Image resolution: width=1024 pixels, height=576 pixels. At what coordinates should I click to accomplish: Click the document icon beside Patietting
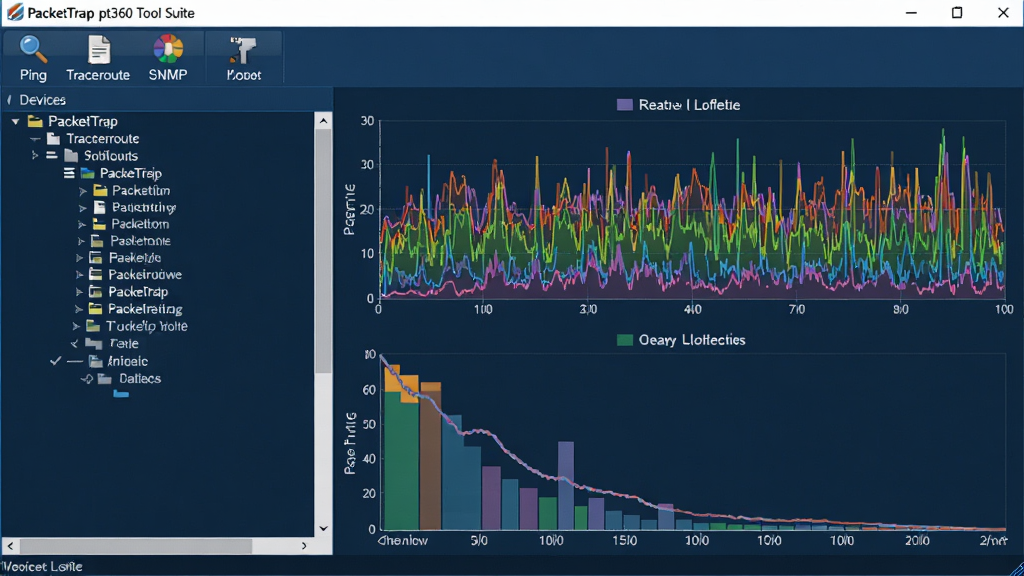pyautogui.click(x=99, y=207)
